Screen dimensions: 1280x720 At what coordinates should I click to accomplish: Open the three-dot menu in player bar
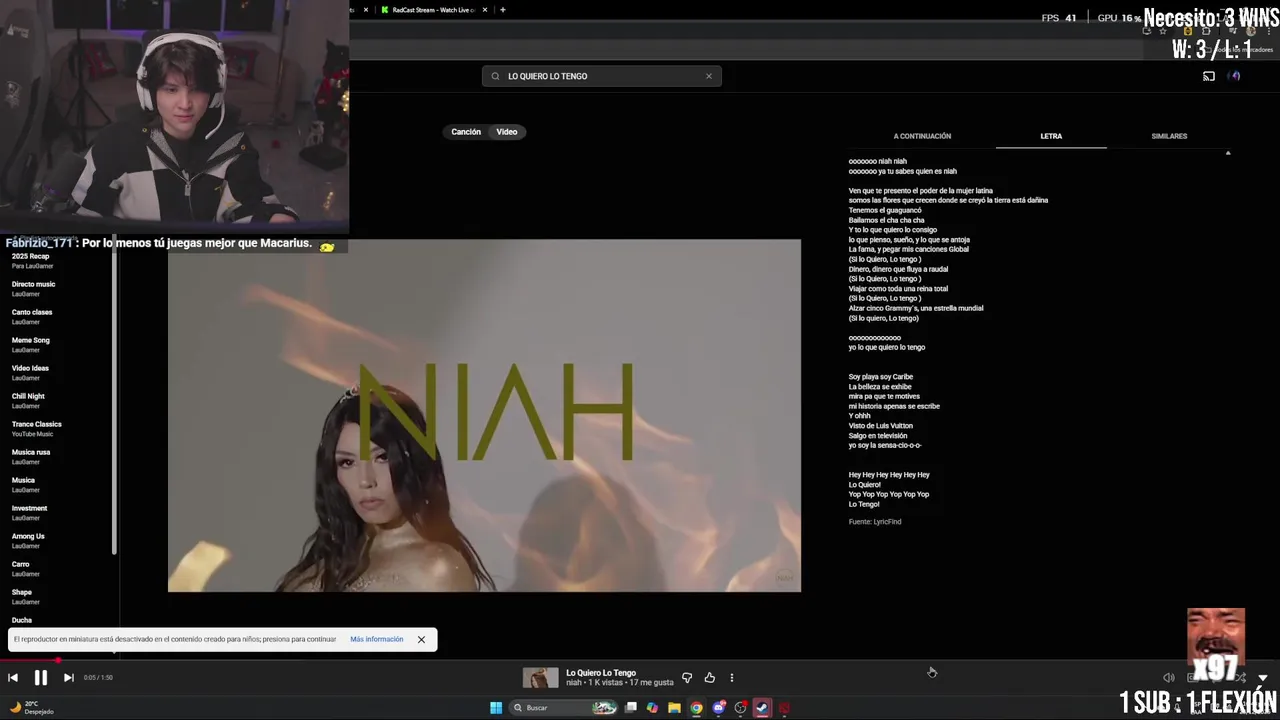pos(731,677)
